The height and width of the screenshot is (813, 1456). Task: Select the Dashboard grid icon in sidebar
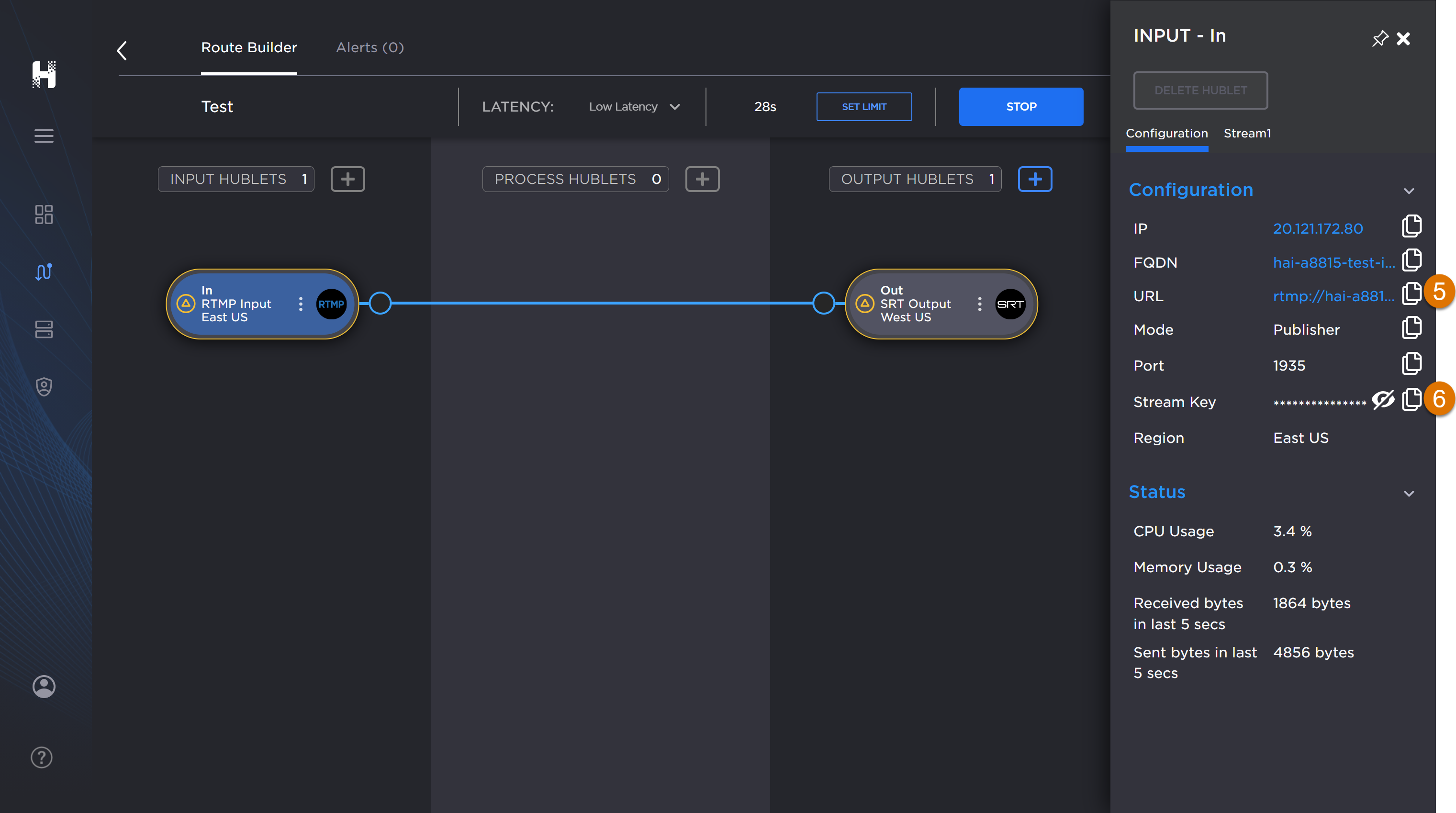tap(44, 215)
